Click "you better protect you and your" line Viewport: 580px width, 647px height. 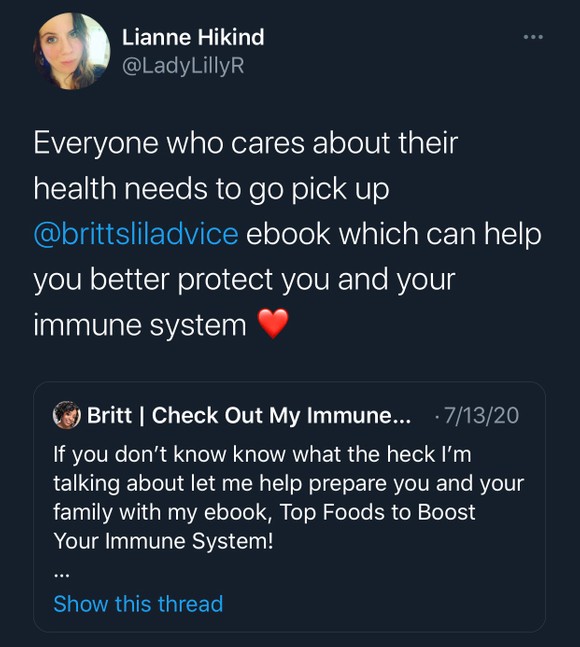pyautogui.click(x=244, y=280)
